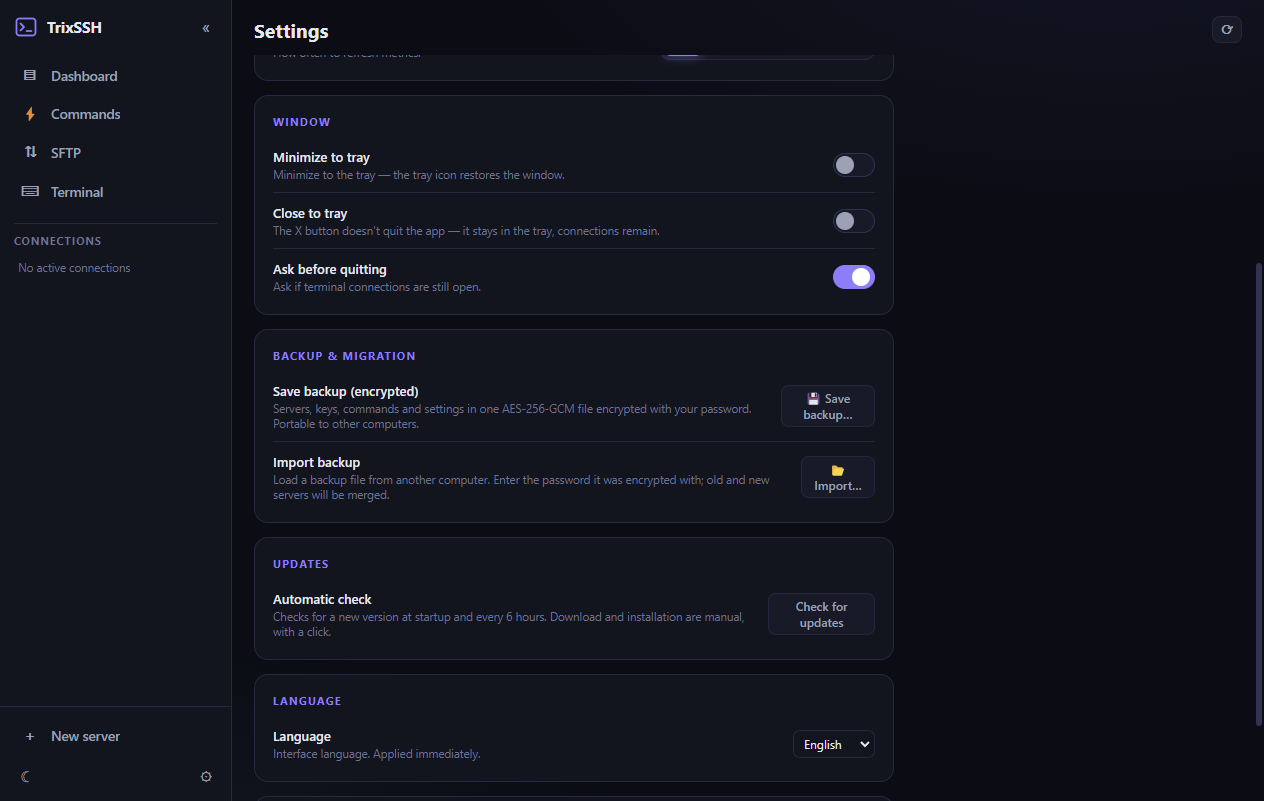The image size is (1264, 801).
Task: Click the Commands lightning bolt icon
Action: 30,114
